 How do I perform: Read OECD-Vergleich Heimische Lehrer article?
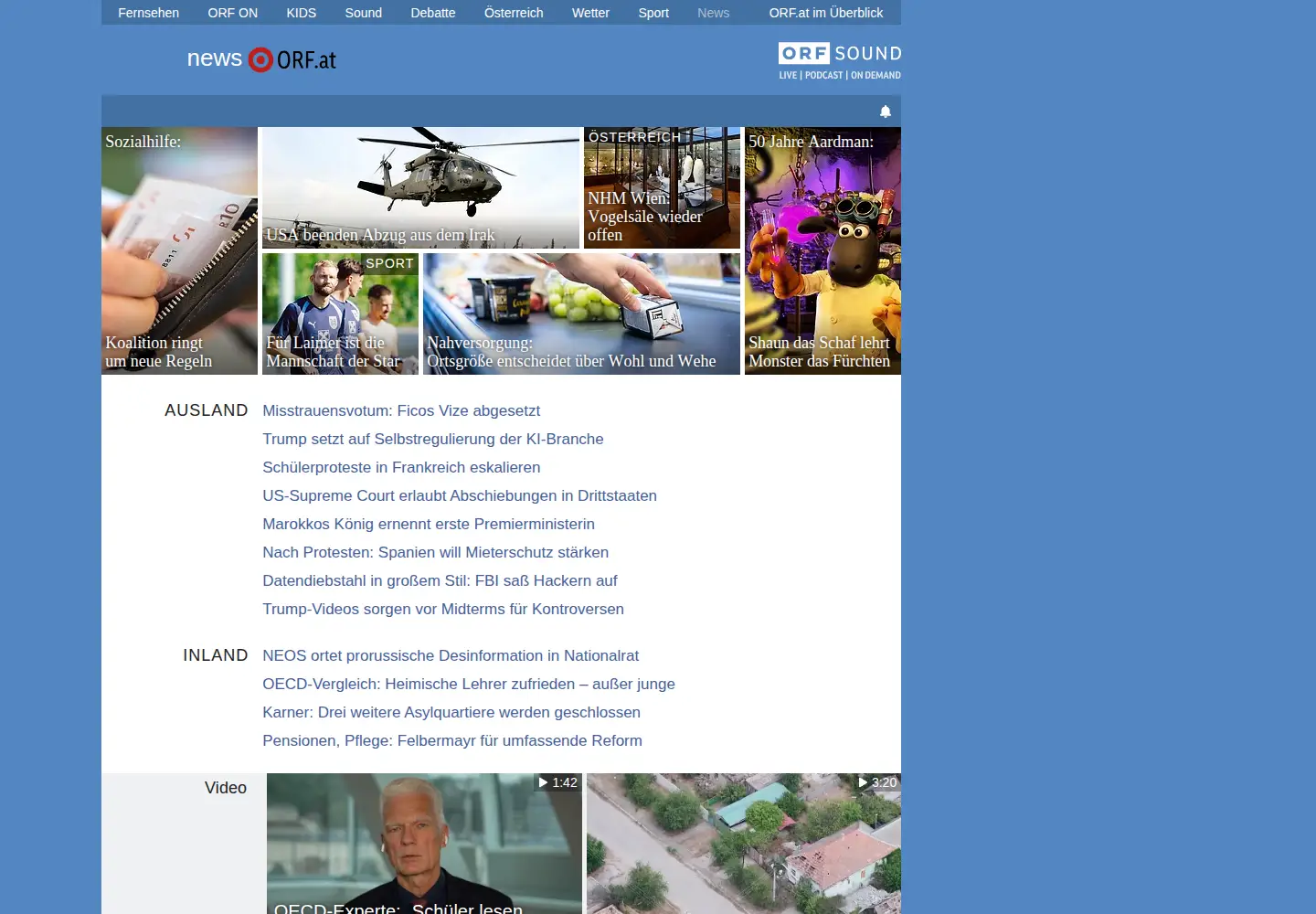click(469, 684)
